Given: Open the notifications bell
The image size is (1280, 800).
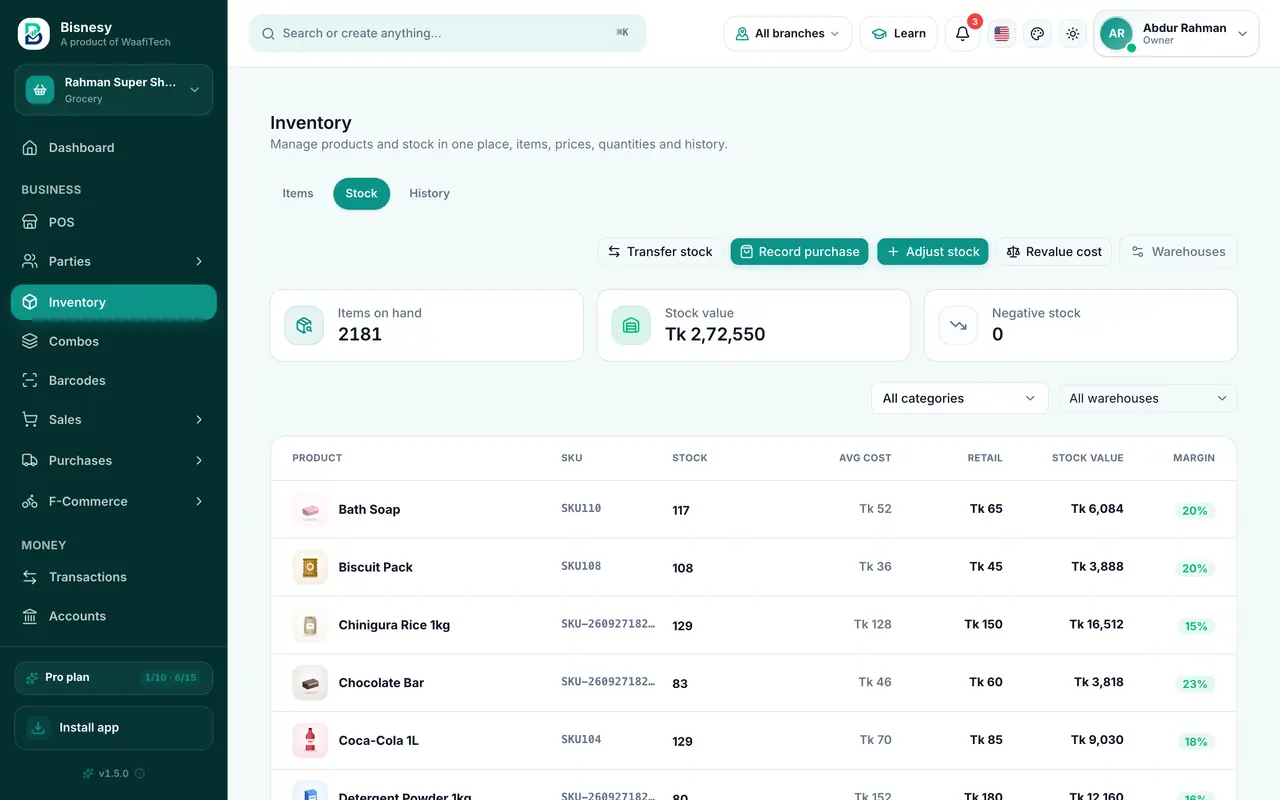Looking at the screenshot, I should click(x=962, y=33).
